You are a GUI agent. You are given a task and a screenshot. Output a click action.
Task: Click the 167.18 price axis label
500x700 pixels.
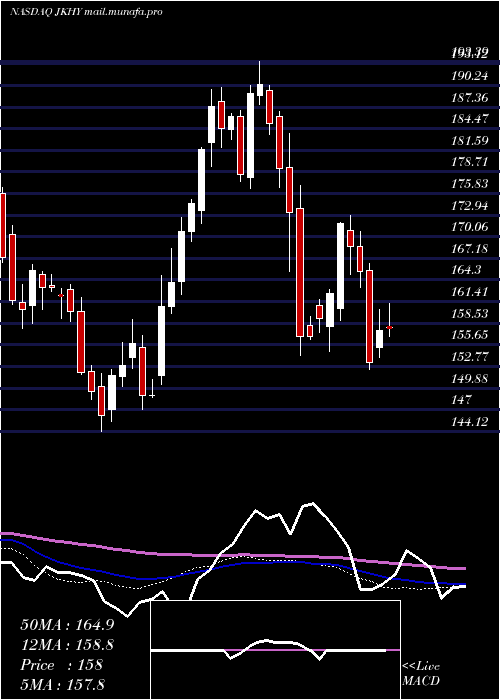pyautogui.click(x=470, y=249)
